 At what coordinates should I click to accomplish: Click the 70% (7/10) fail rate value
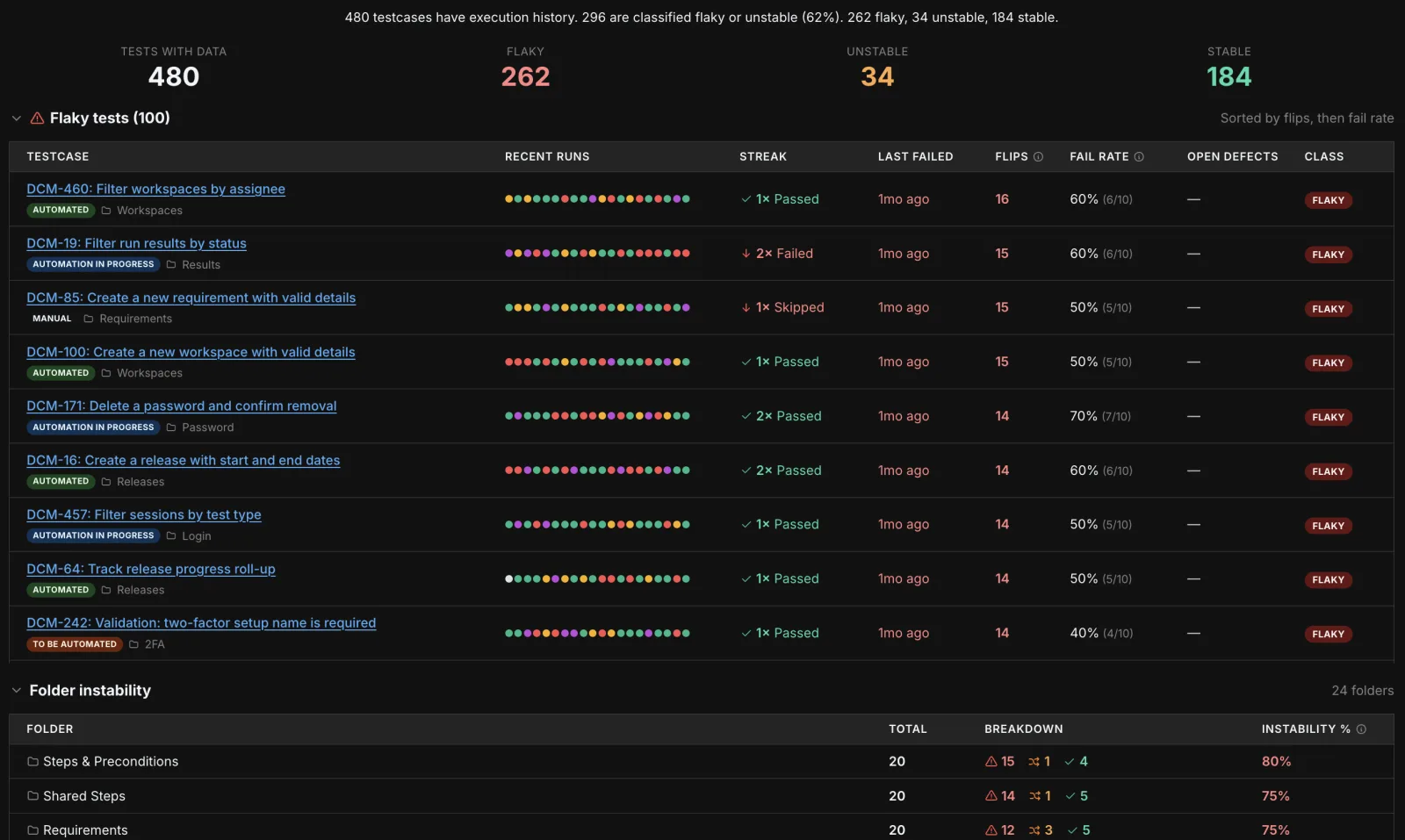[x=1100, y=416]
